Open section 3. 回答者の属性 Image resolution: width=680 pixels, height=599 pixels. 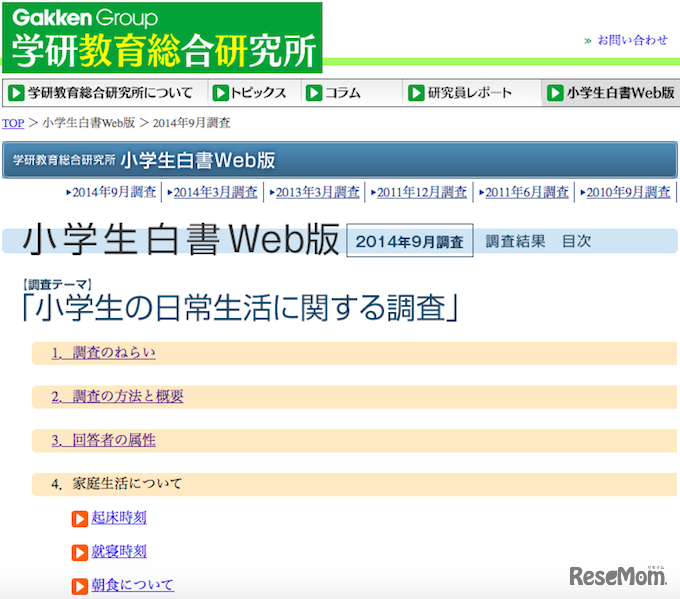104,440
